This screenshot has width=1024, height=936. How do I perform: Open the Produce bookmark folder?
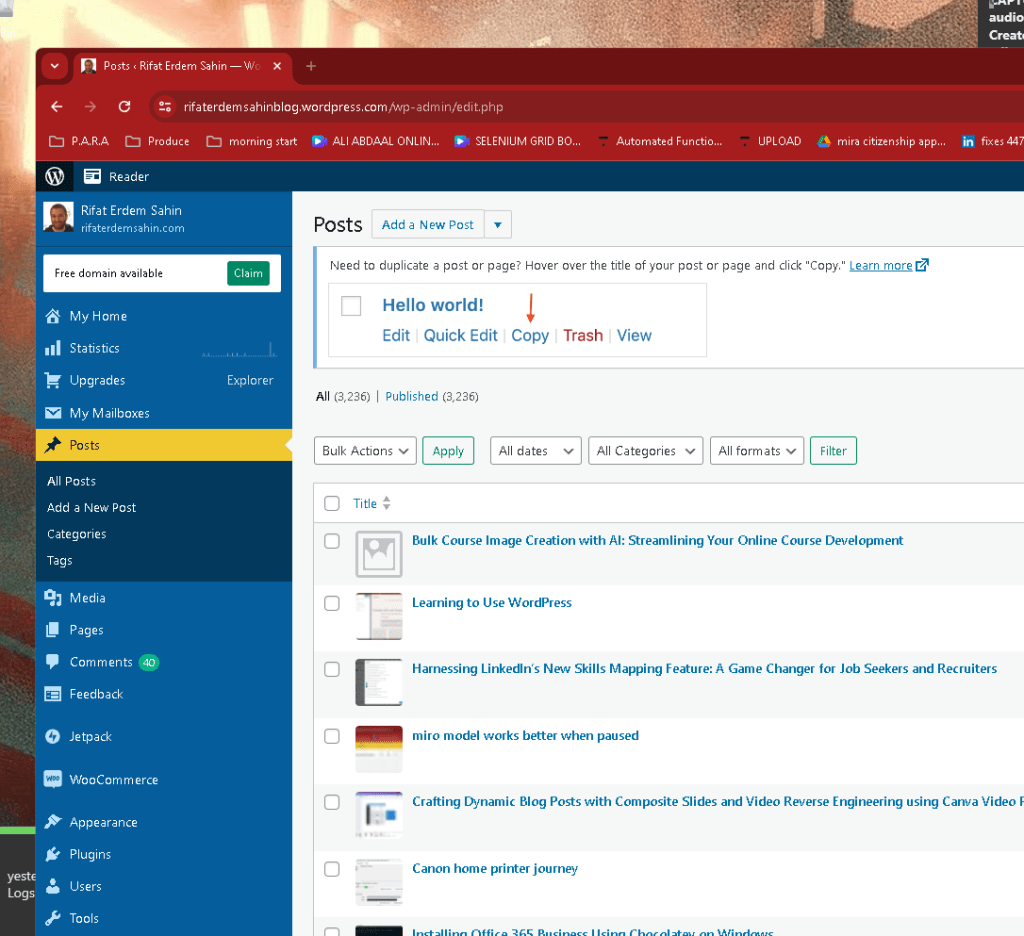[x=157, y=141]
